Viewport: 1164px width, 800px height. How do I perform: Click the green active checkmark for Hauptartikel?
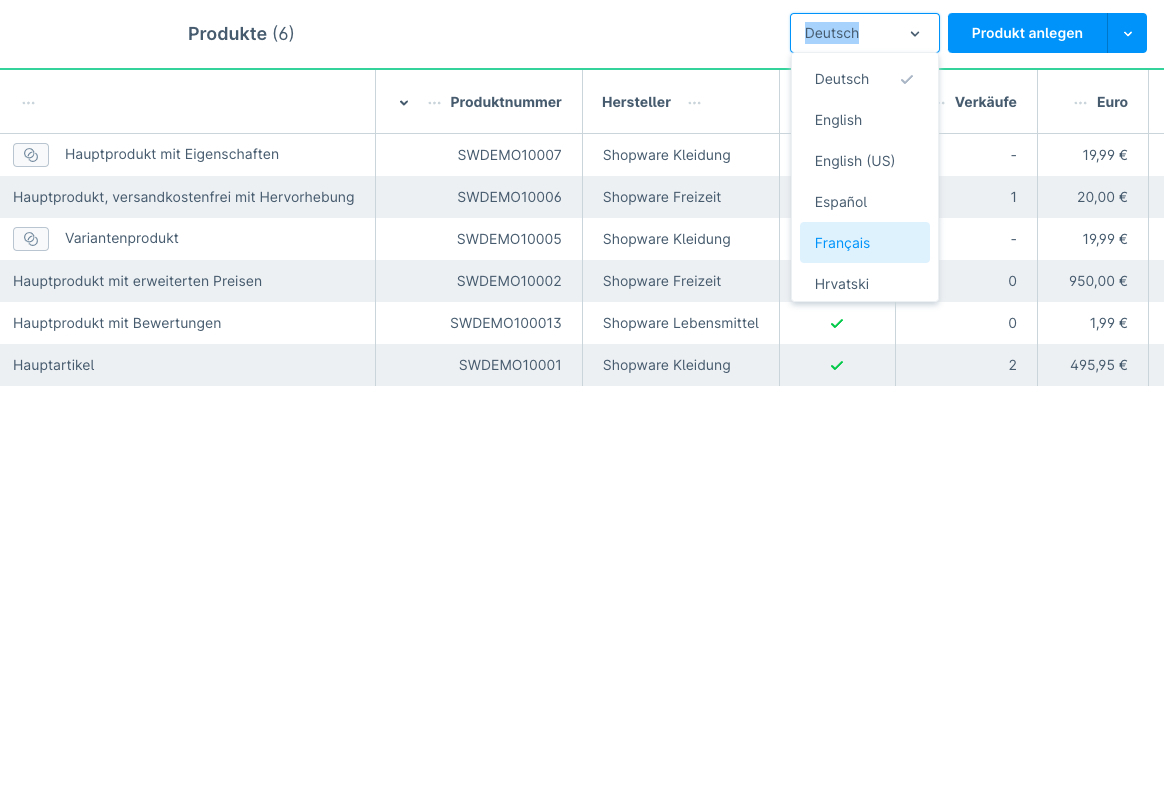tap(837, 366)
